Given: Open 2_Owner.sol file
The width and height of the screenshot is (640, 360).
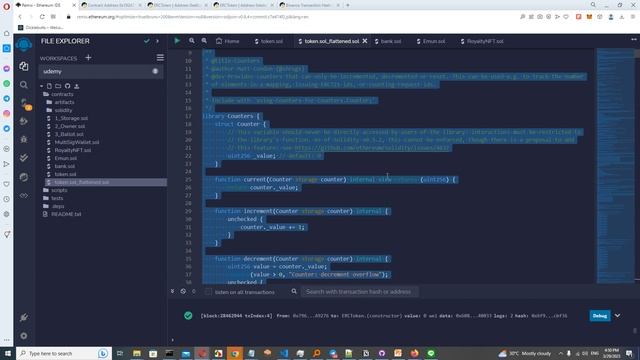Looking at the screenshot, I should coord(69,126).
